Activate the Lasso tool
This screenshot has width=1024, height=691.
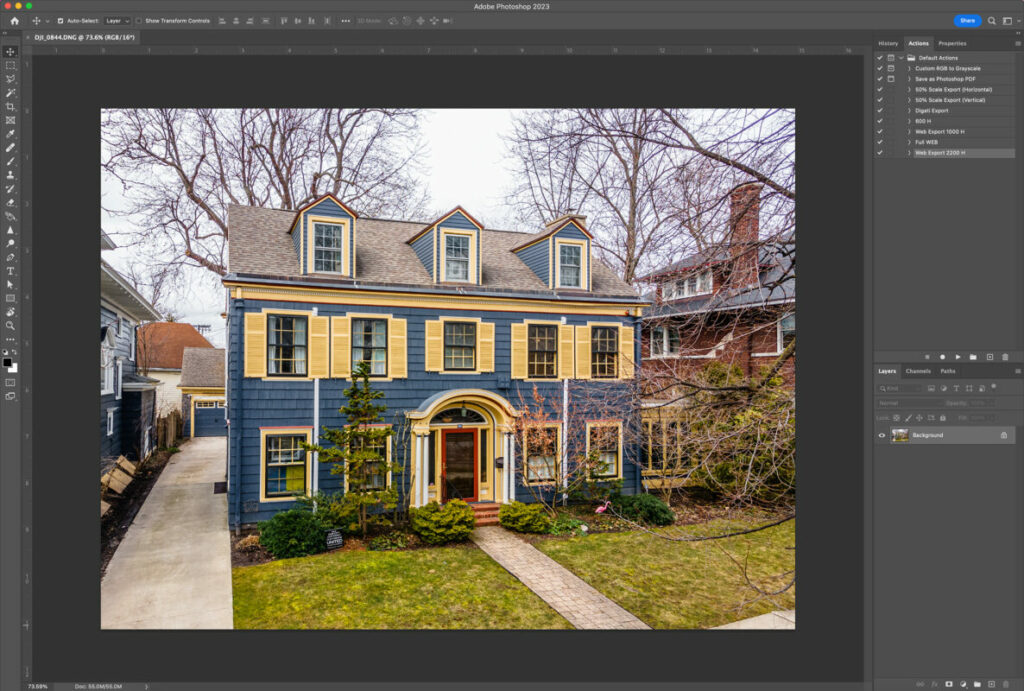pyautogui.click(x=10, y=80)
